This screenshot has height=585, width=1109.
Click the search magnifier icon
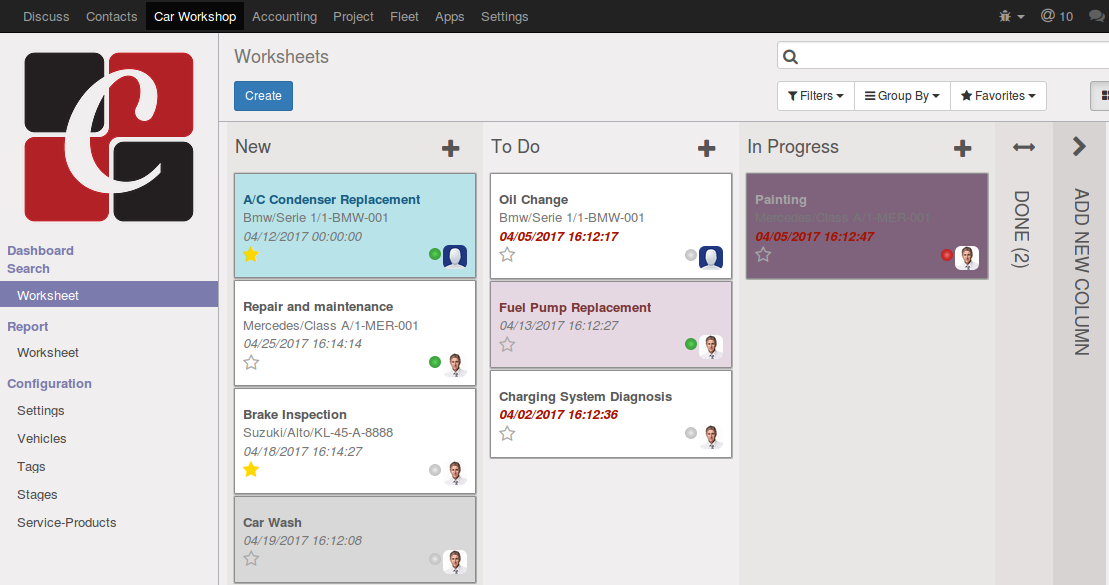[791, 57]
